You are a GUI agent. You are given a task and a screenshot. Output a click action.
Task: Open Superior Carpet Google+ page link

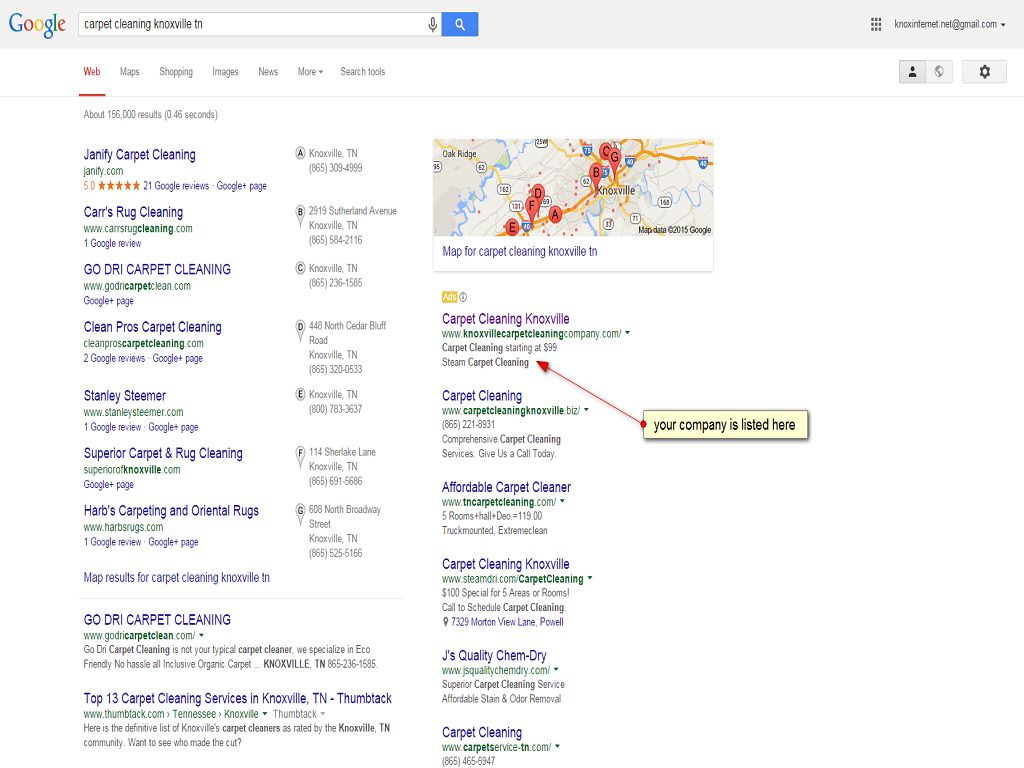pos(108,485)
